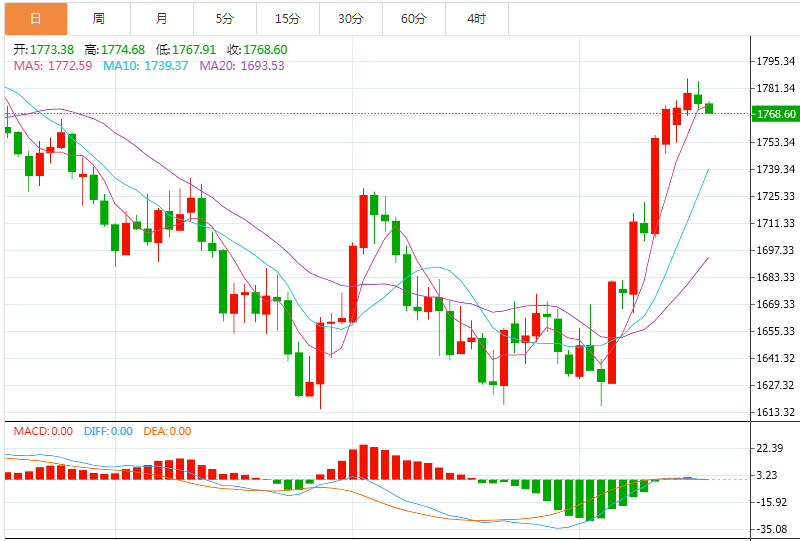The height and width of the screenshot is (541, 800).
Task: Click the 1683.33 price axis label
Action: pos(776,277)
